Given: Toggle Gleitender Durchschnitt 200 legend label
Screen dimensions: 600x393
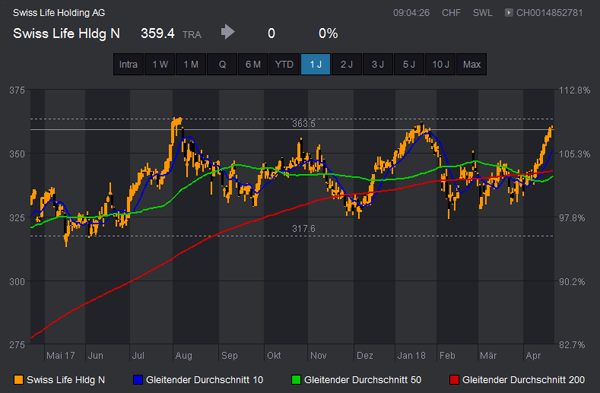Looking at the screenshot, I should tap(523, 380).
